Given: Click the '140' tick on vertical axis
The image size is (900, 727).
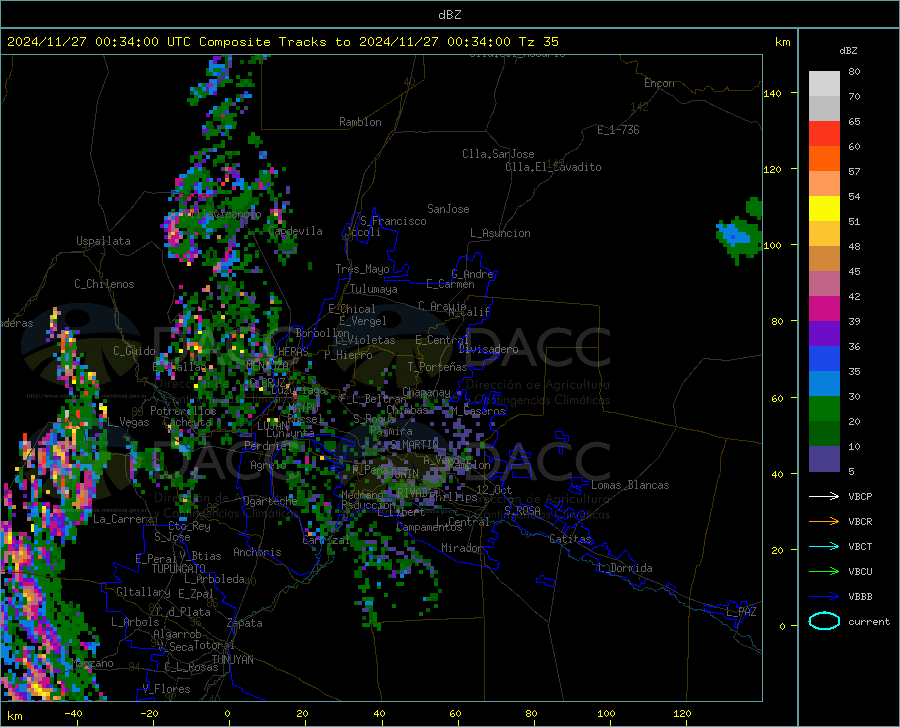Looking at the screenshot, I should point(772,94).
